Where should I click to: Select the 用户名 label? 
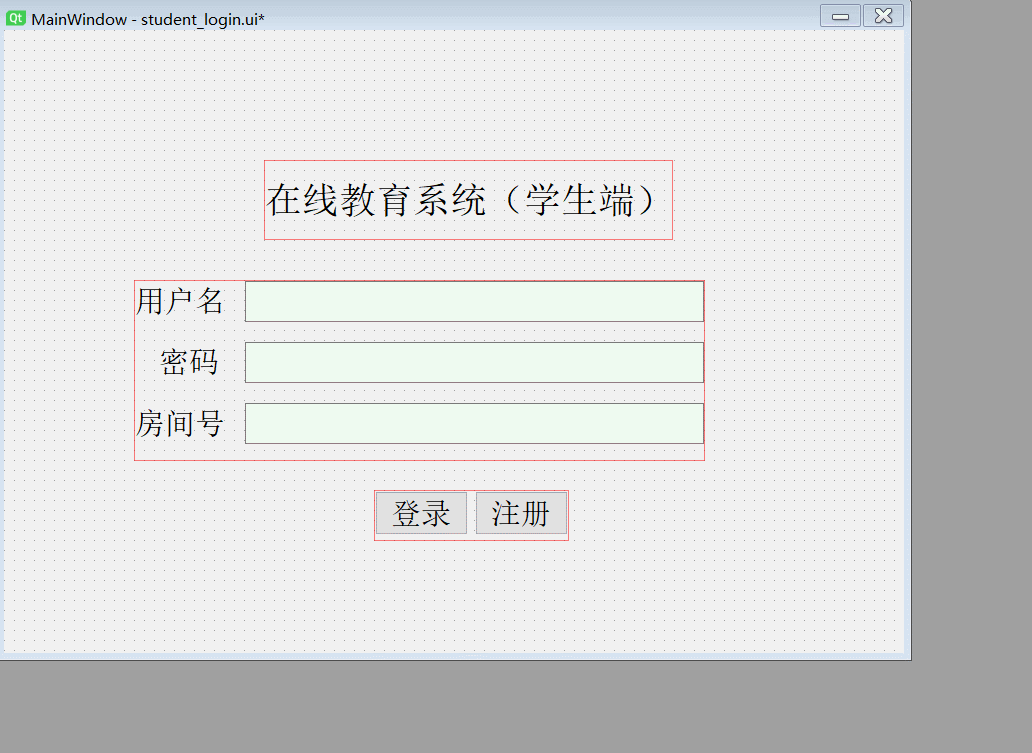pyautogui.click(x=180, y=301)
